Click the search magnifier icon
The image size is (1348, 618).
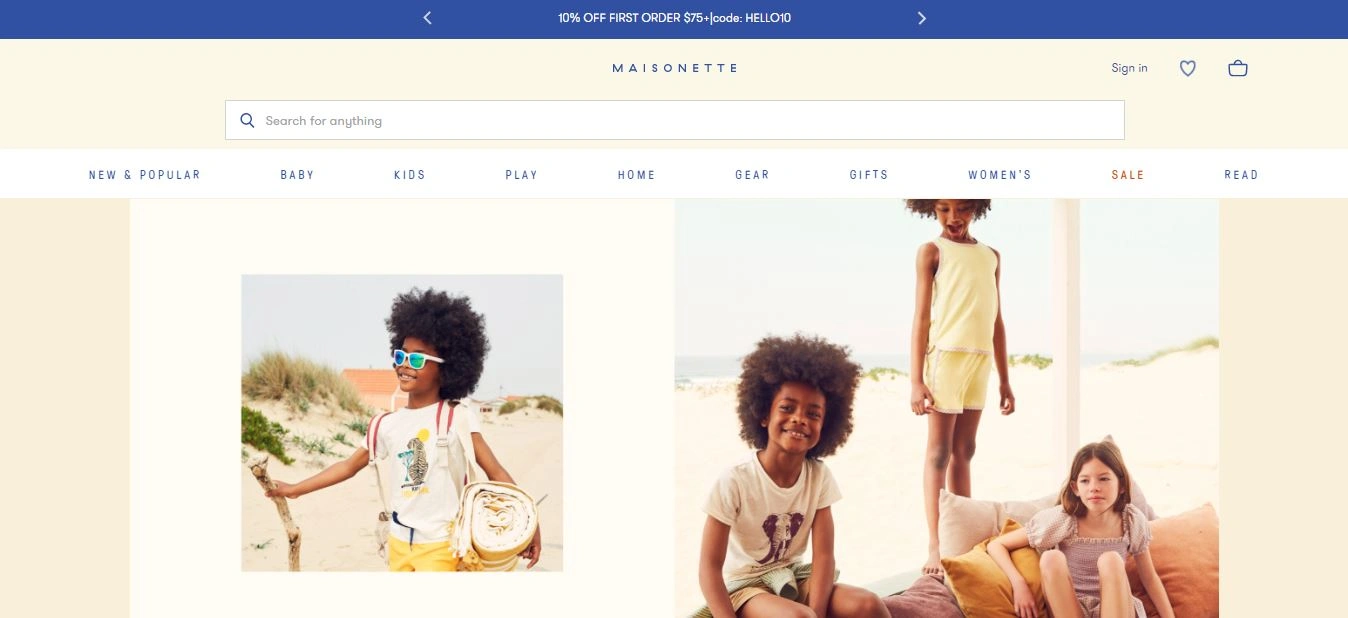click(x=248, y=121)
